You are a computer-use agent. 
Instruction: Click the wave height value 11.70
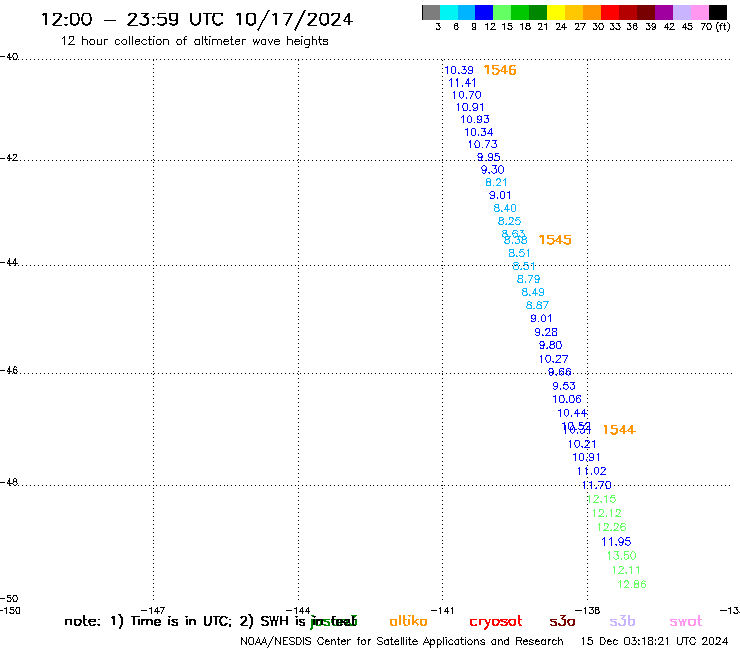click(x=597, y=485)
